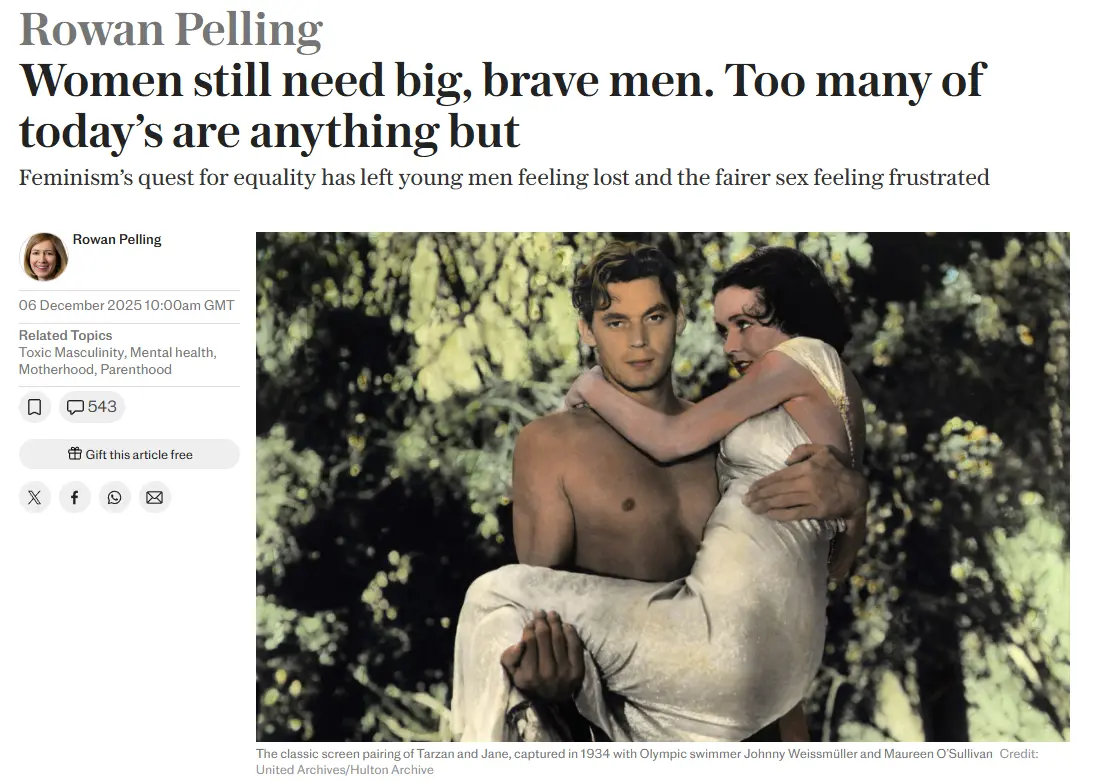Click the Gift this article free button
The height and width of the screenshot is (781, 1096).
[x=129, y=454]
